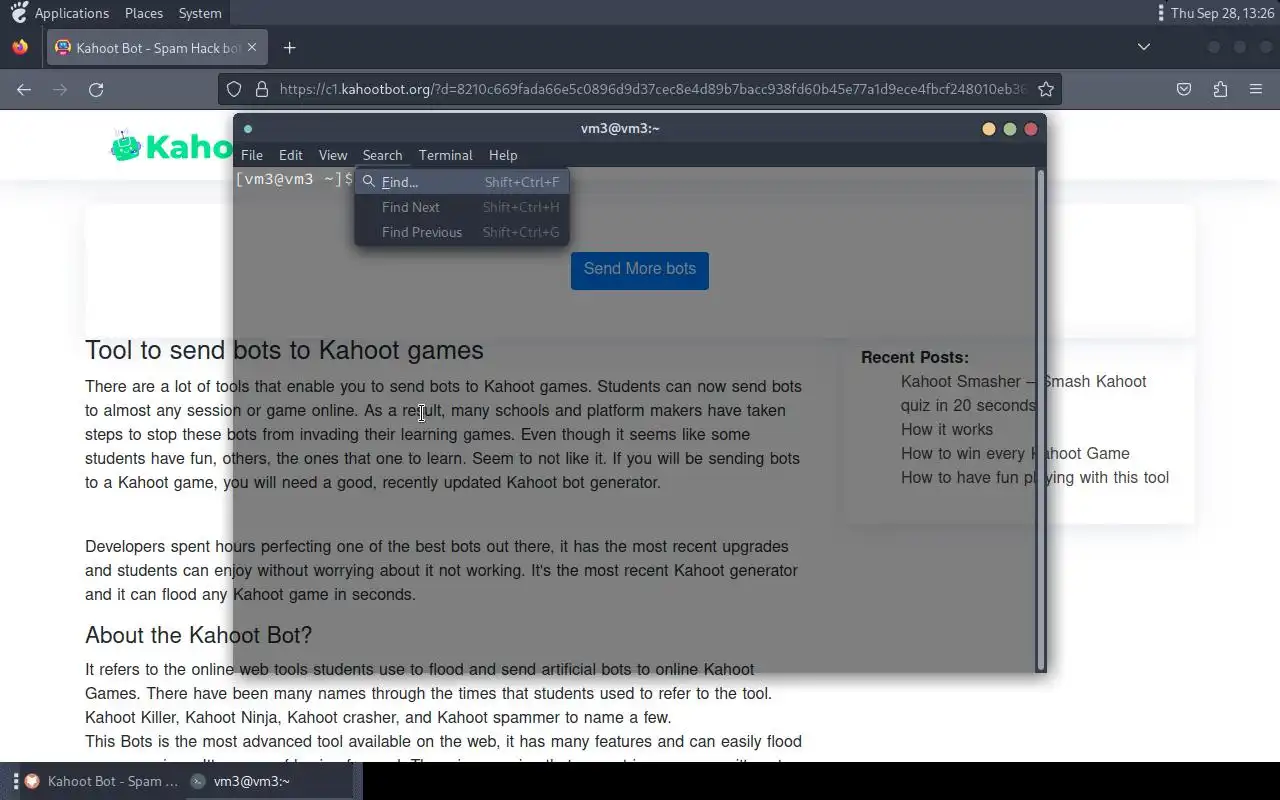The height and width of the screenshot is (800, 1280).
Task: Select Find Previous in the Search menu
Action: click(x=462, y=232)
